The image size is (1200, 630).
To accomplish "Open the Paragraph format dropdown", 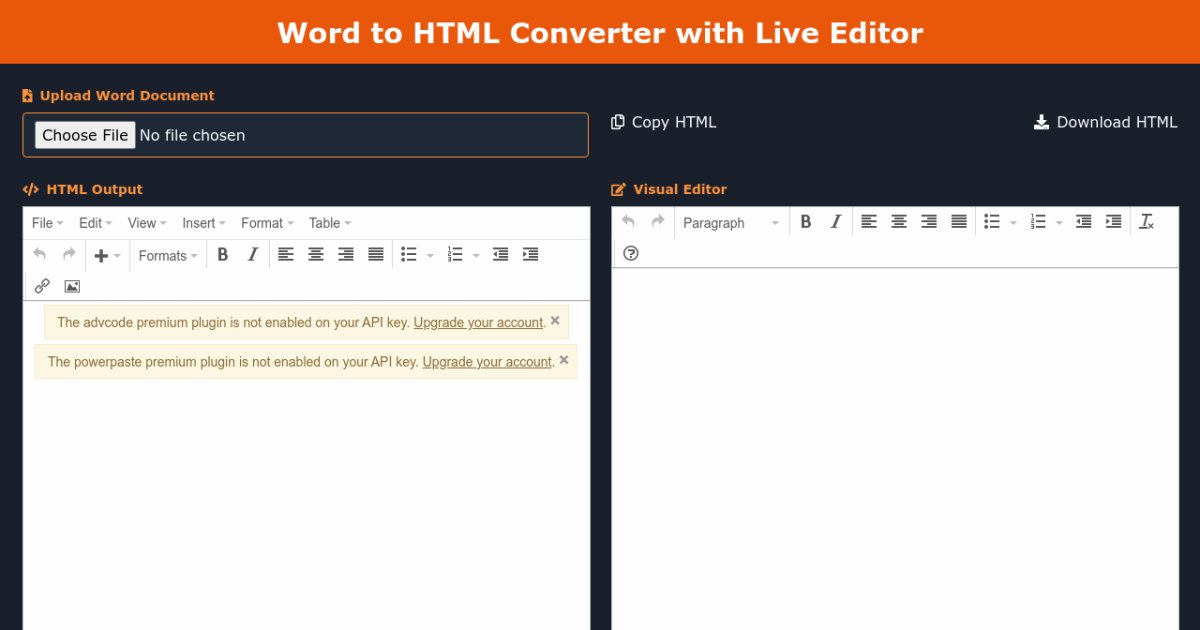I will 731,223.
